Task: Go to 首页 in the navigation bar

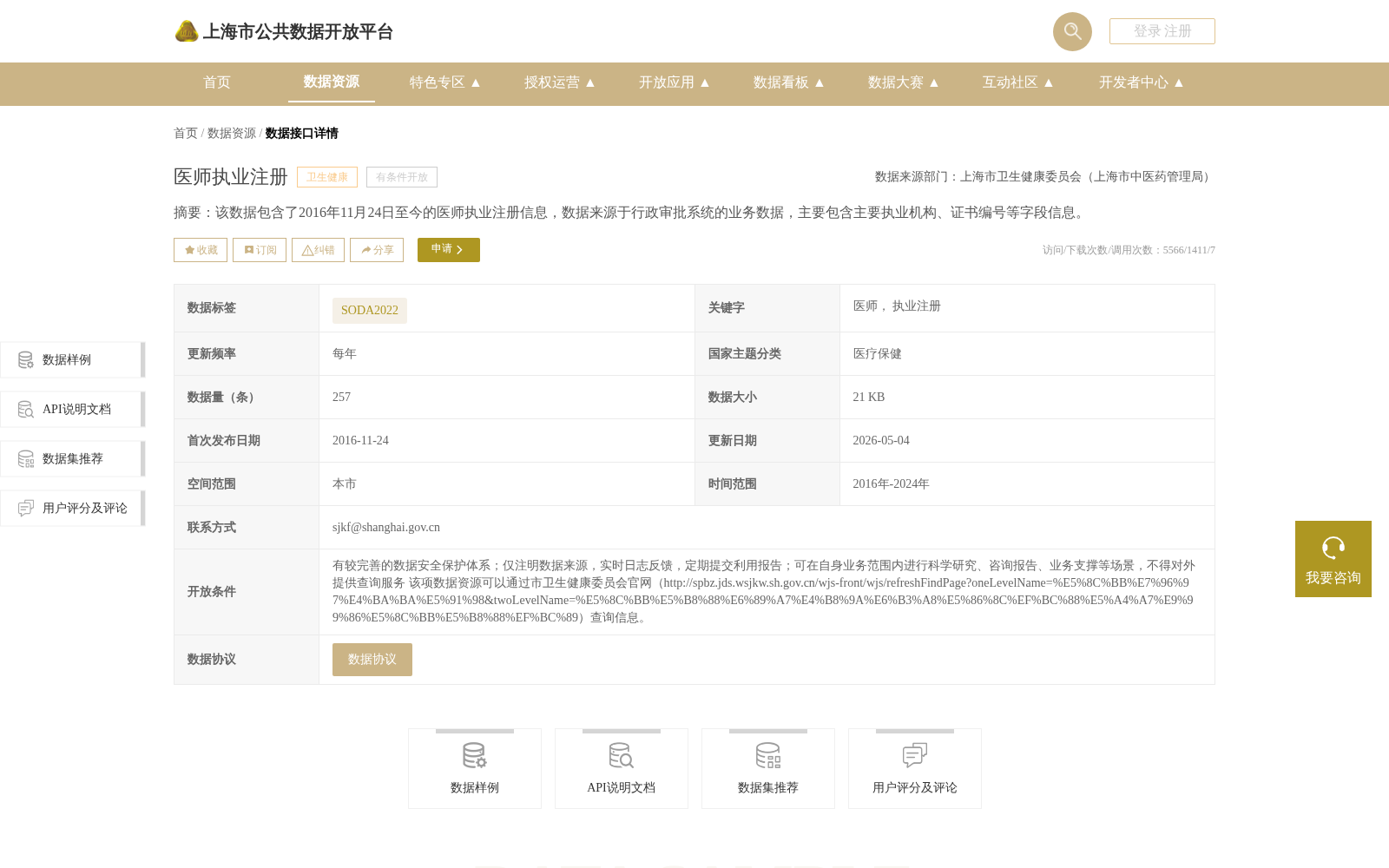Action: (217, 82)
